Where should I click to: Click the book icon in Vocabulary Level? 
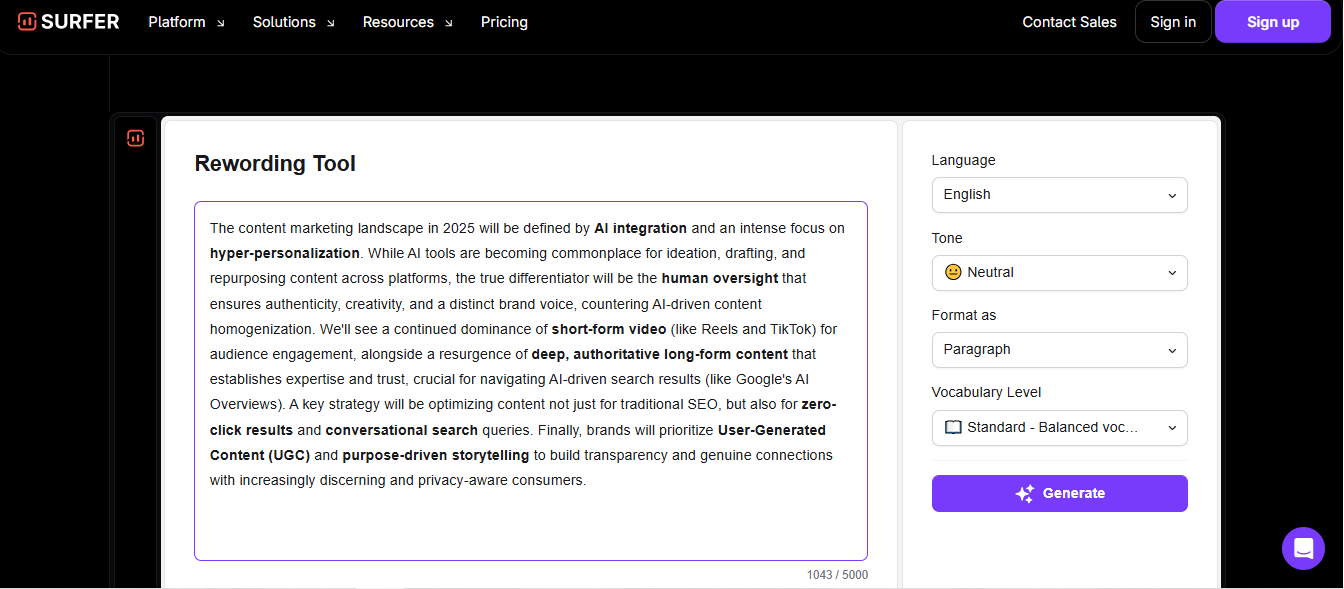[953, 428]
